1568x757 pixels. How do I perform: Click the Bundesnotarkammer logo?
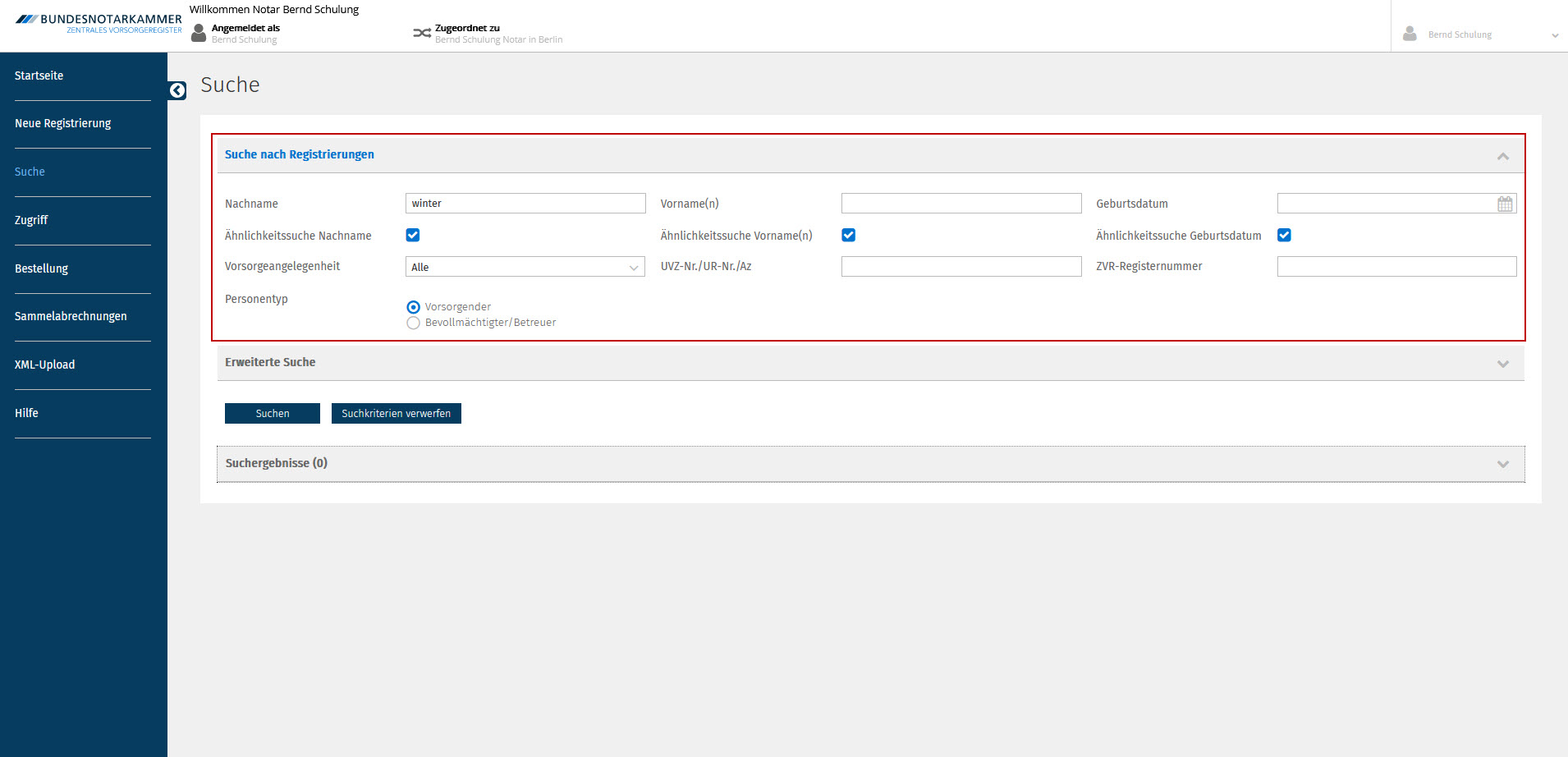click(x=99, y=24)
